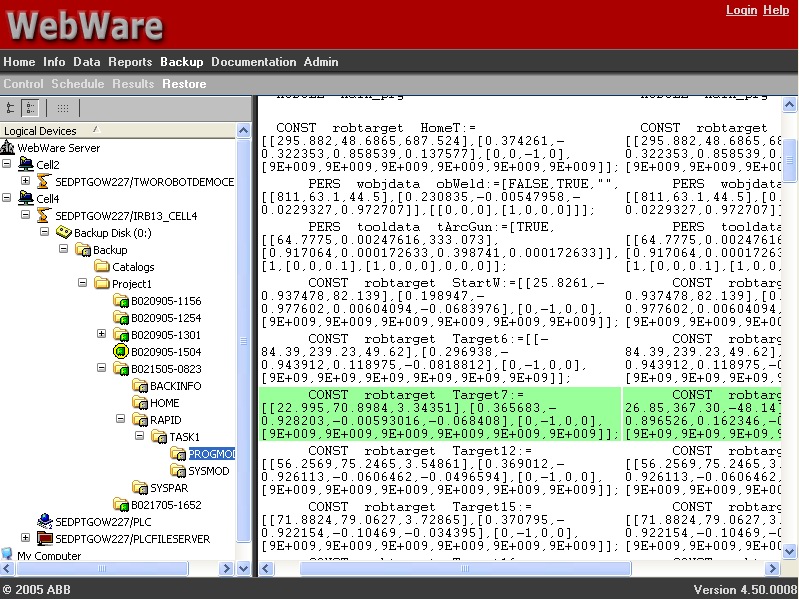
Task: Expand the B020905-1301 backup node
Action: click(101, 335)
